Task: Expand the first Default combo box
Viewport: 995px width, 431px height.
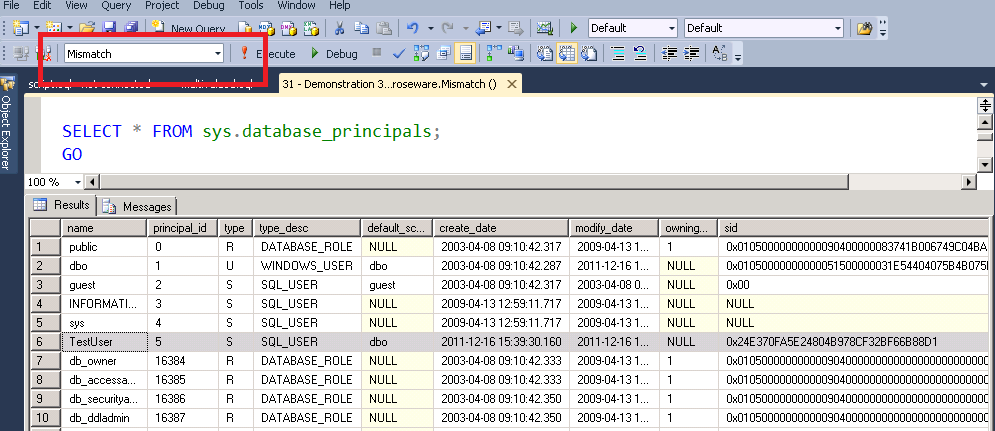Action: coord(670,28)
